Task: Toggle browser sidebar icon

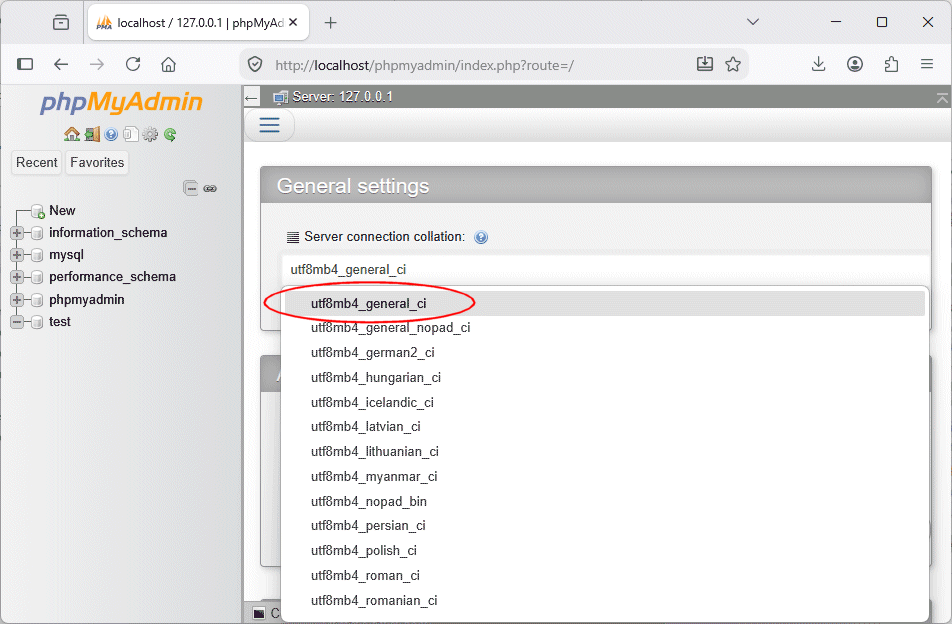Action: point(25,64)
